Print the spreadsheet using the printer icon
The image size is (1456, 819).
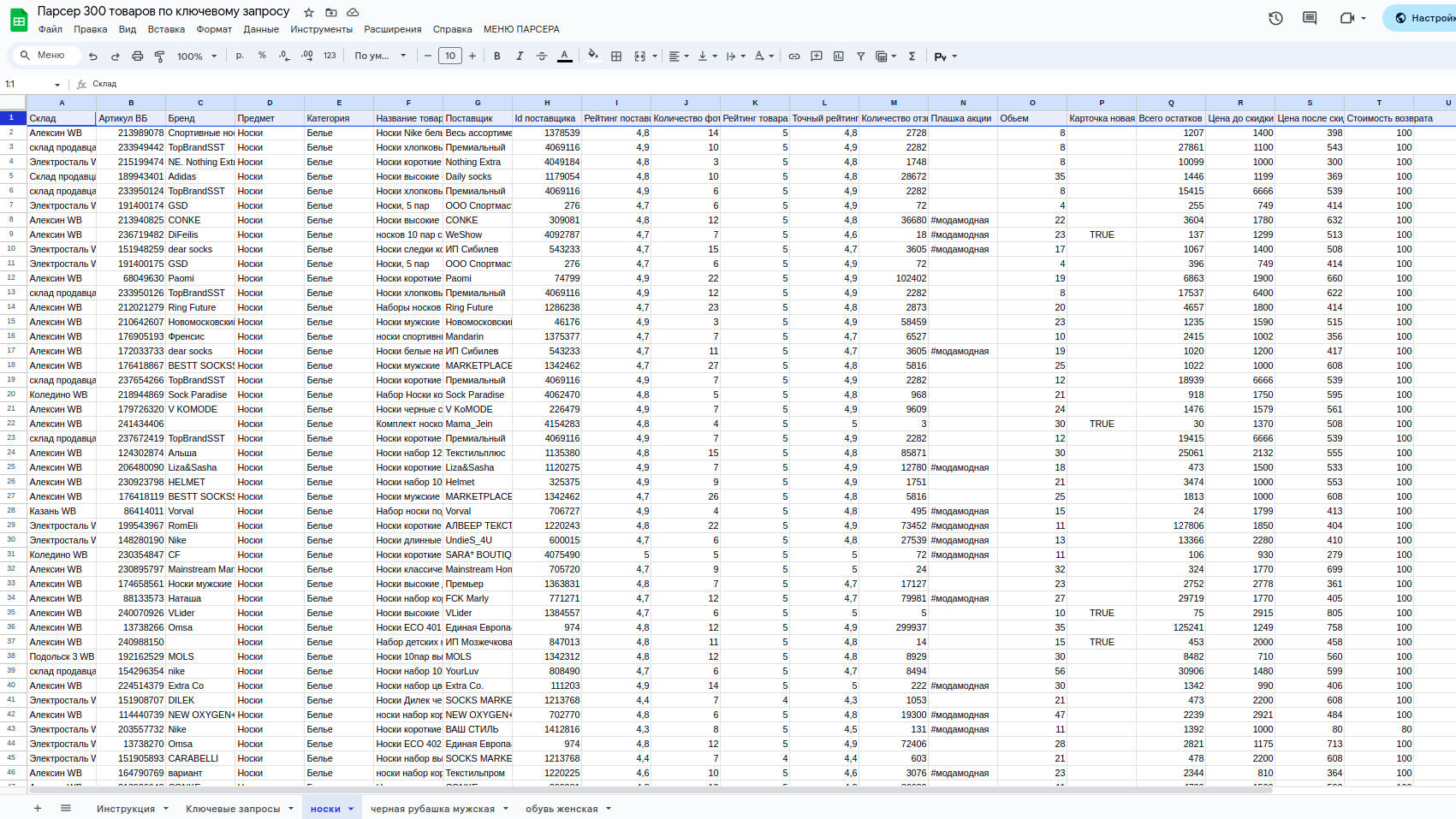point(137,56)
